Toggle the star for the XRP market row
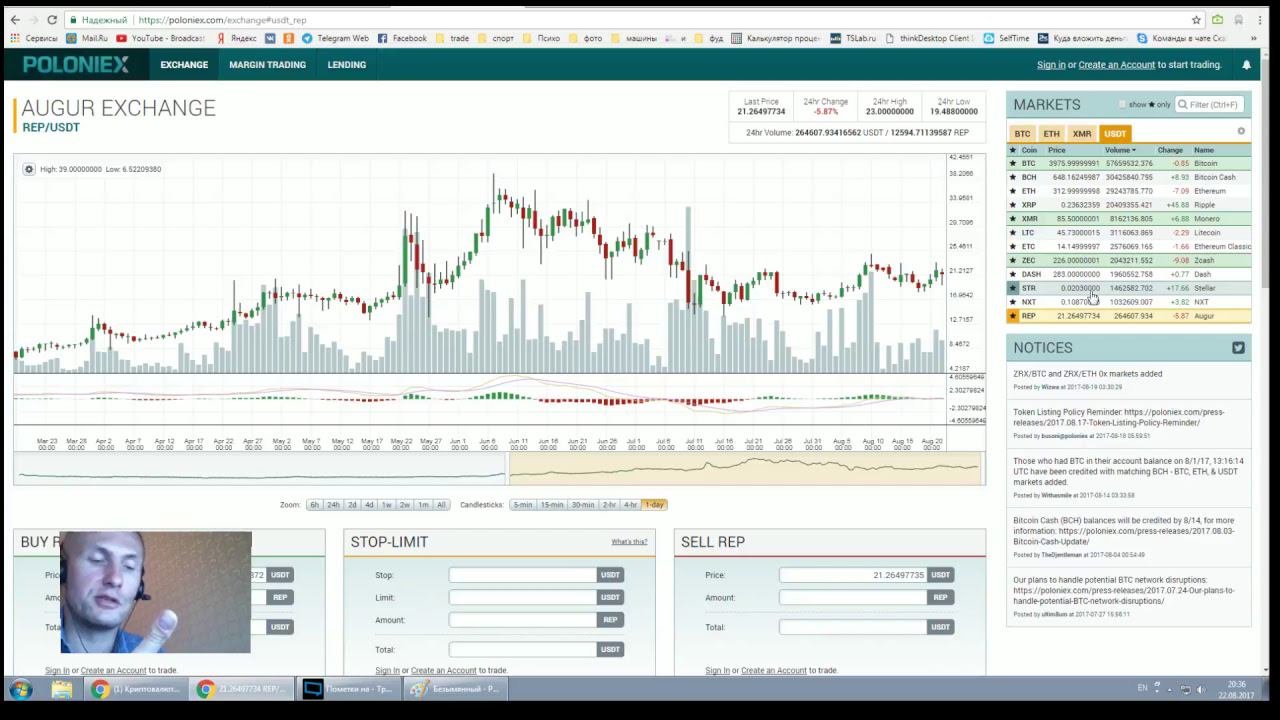Screen dimensions: 1280x720 pyautogui.click(x=1013, y=205)
